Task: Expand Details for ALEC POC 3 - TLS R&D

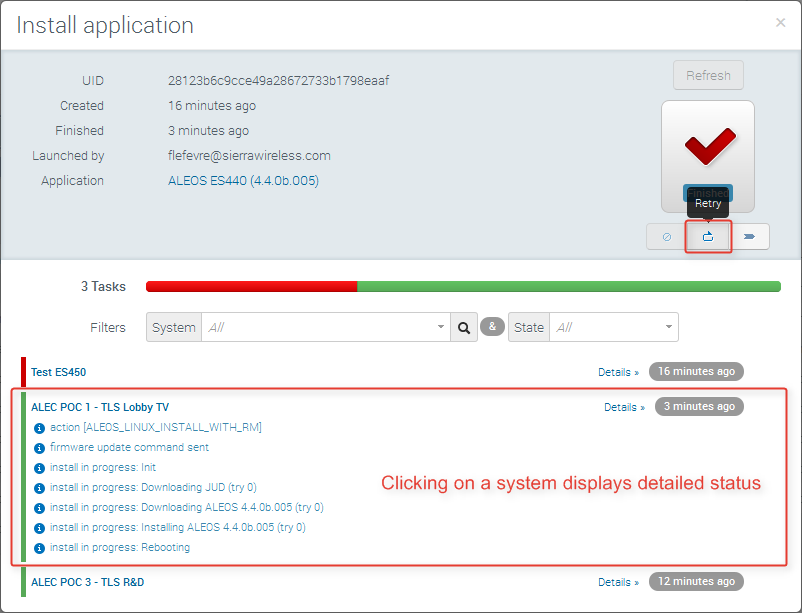Action: (x=618, y=582)
